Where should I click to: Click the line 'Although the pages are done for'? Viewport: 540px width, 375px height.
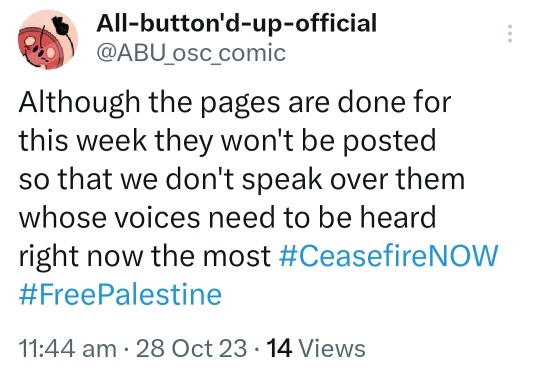235,103
